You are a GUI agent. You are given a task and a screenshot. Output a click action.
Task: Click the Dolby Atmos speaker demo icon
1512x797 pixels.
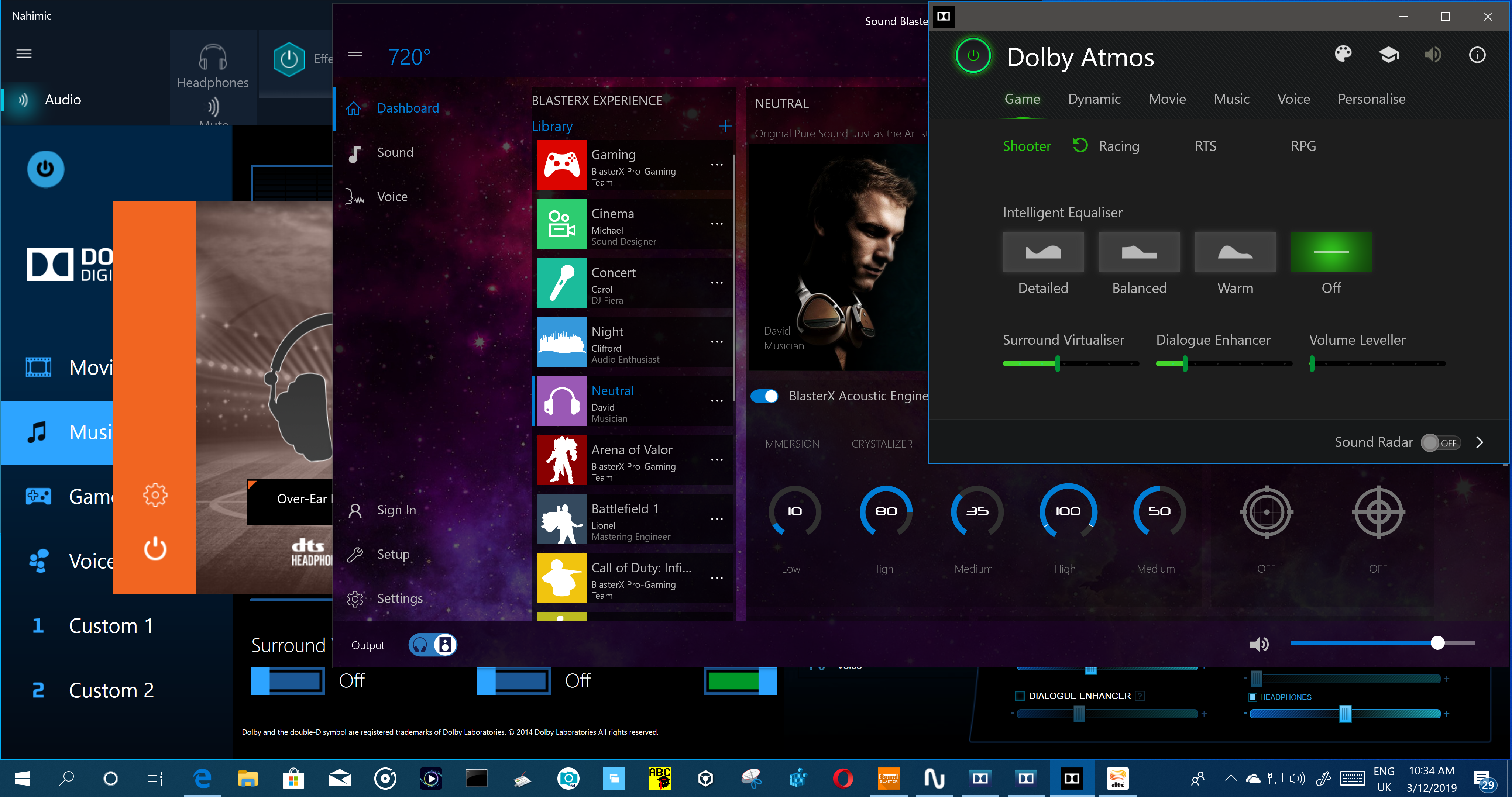pos(1433,55)
